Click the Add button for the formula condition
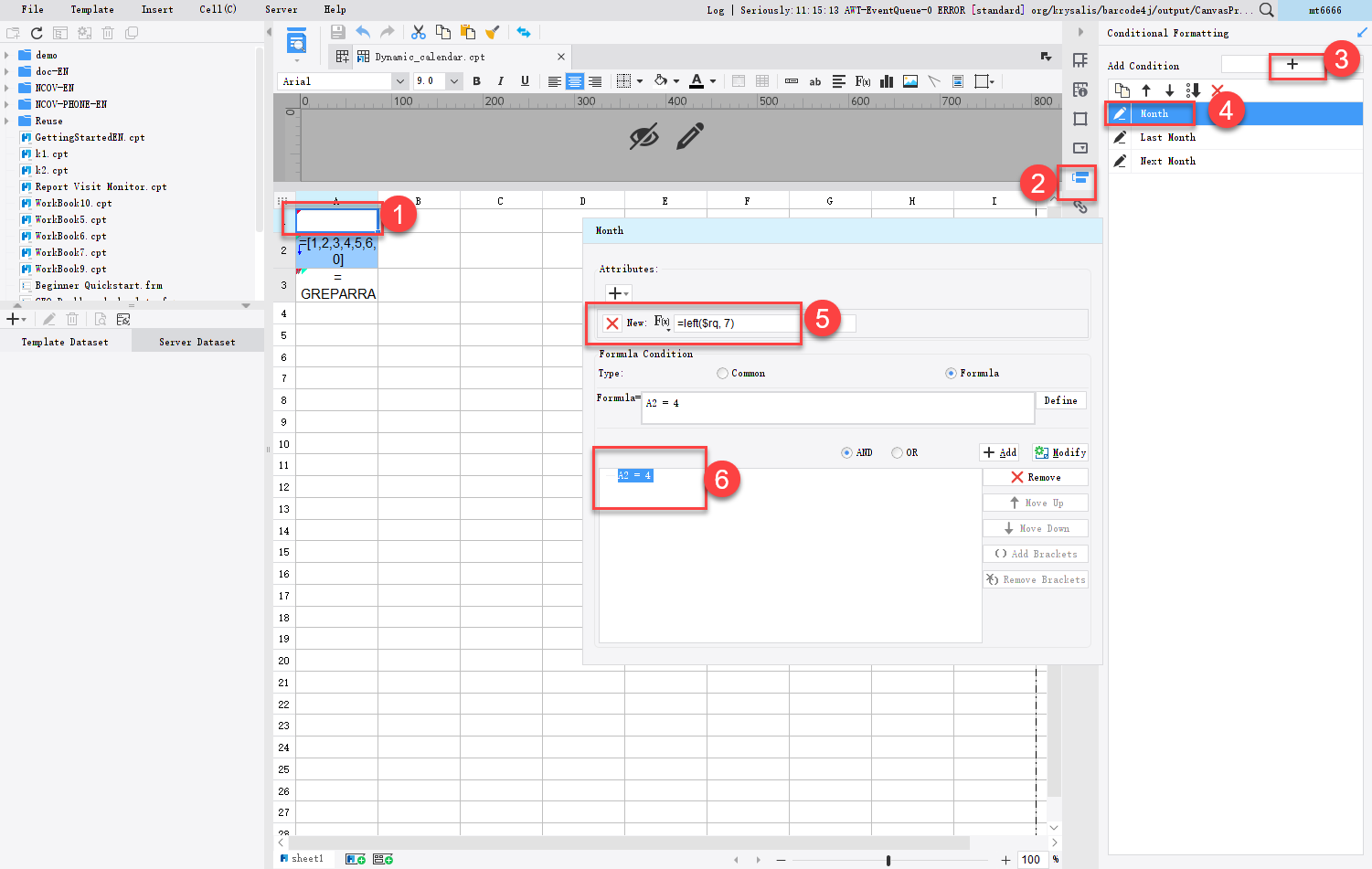 (x=1000, y=453)
